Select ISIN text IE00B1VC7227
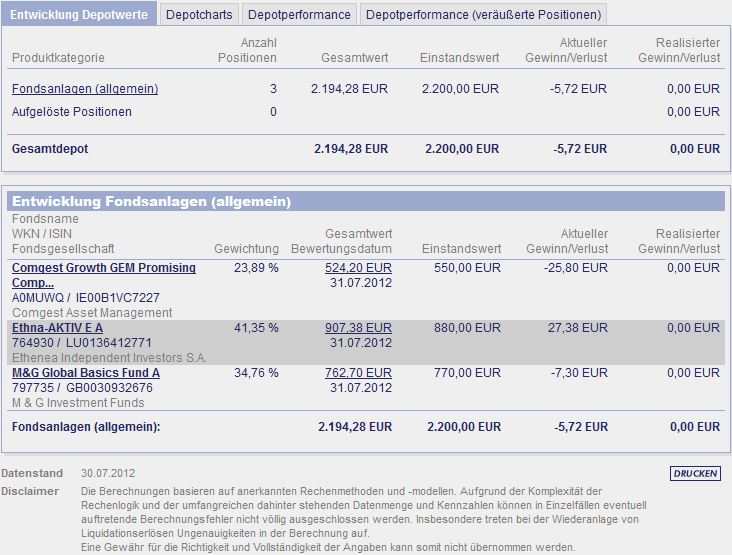732x555 pixels. (118, 297)
